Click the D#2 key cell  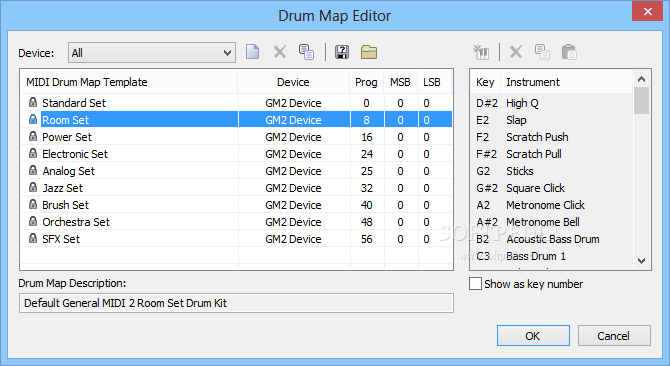point(487,103)
